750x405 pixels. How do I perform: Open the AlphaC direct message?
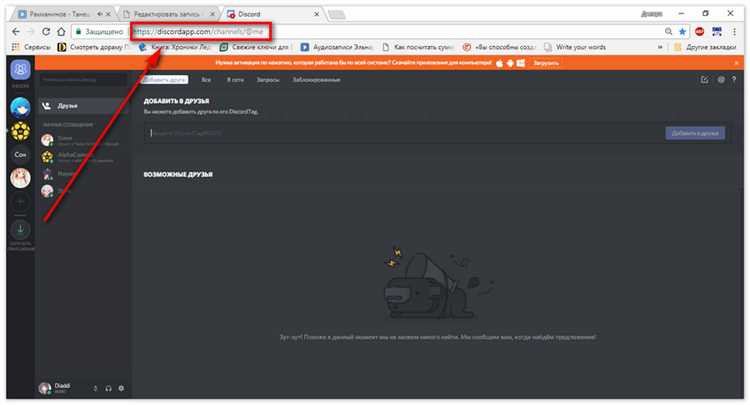(82, 157)
